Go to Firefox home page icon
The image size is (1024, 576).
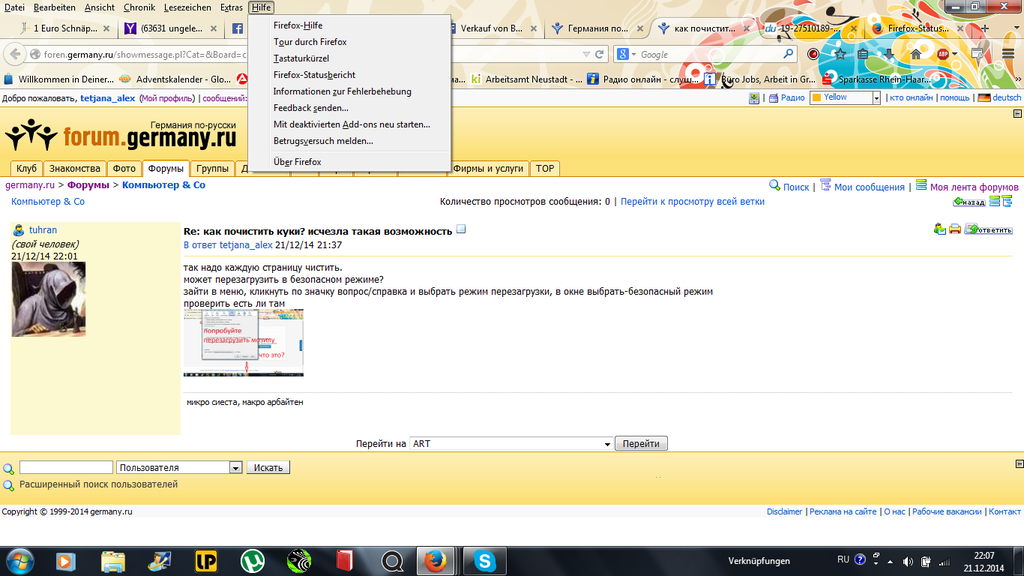pyautogui.click(x=916, y=54)
